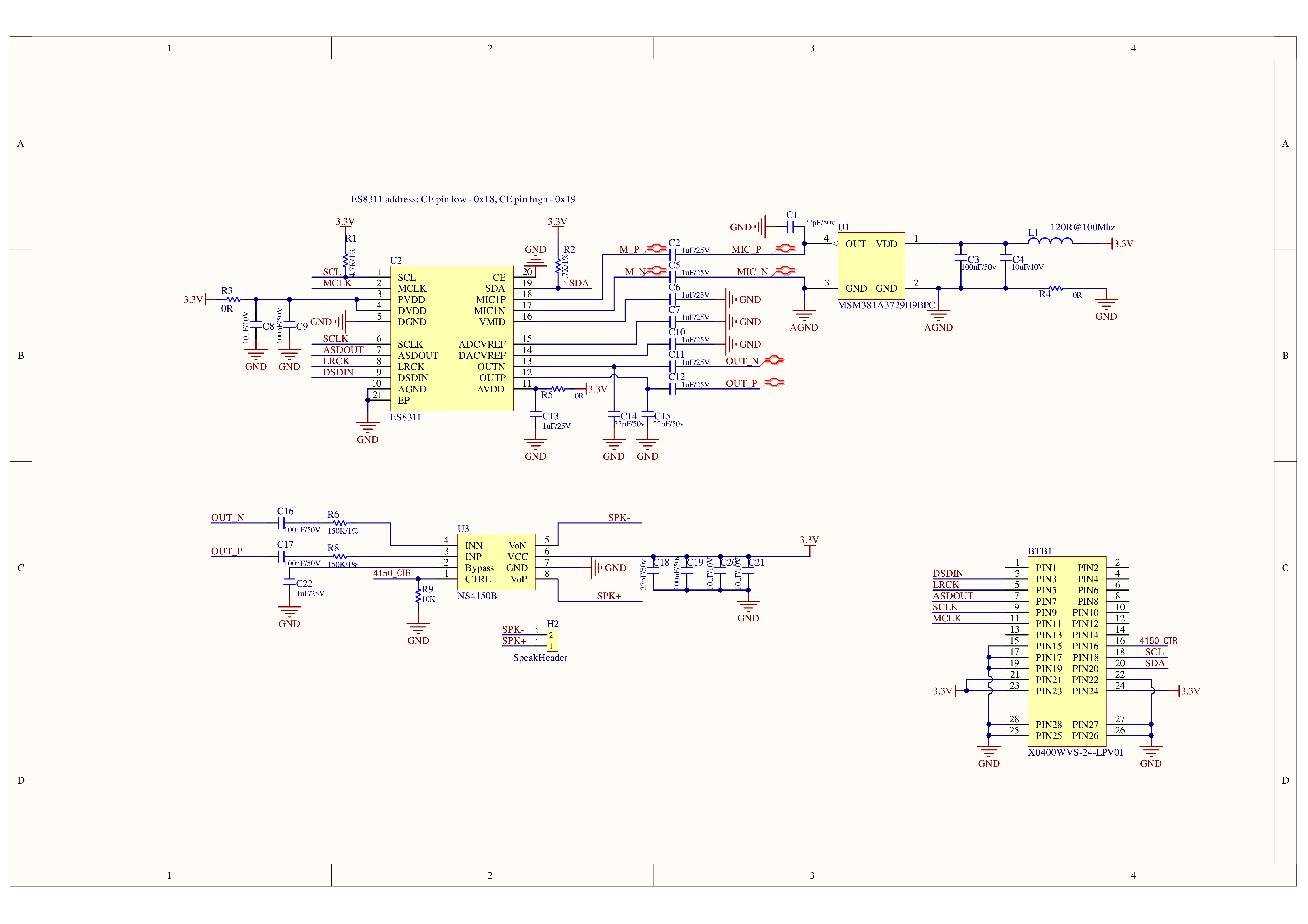The width and height of the screenshot is (1308, 924).
Task: Click the MSM381A3729H9BPC part label
Action: [886, 305]
